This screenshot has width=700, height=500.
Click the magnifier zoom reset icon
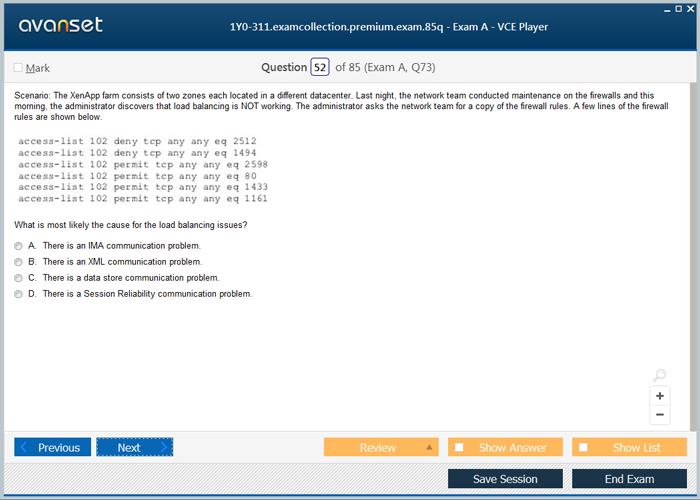pyautogui.click(x=659, y=375)
